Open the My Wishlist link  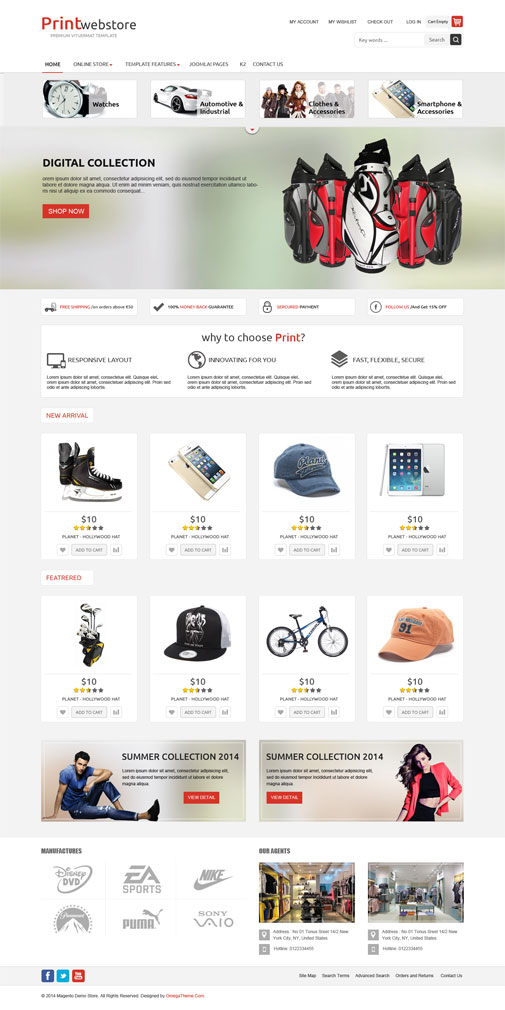343,22
